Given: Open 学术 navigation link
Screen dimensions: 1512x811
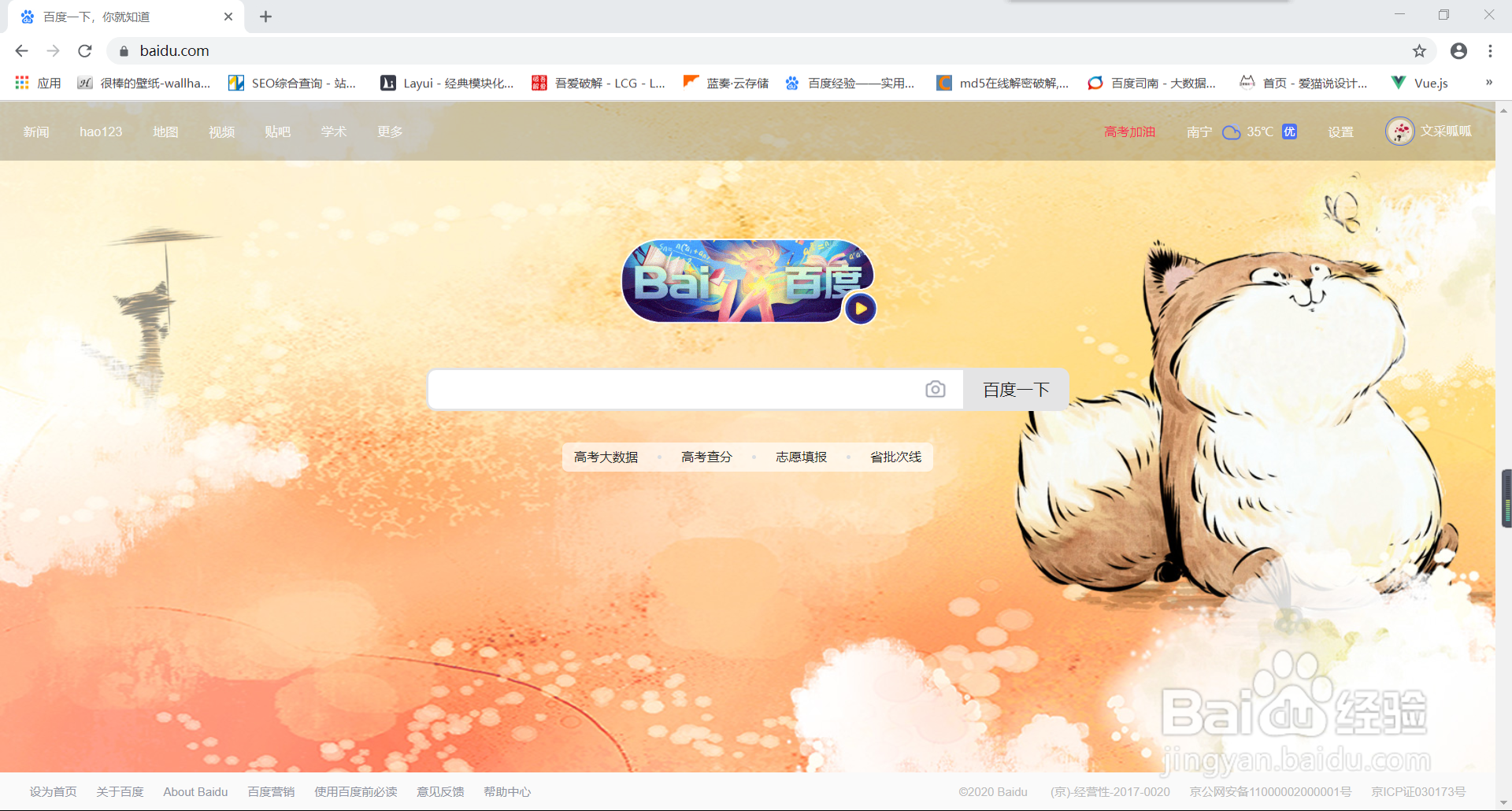Looking at the screenshot, I should tap(333, 131).
